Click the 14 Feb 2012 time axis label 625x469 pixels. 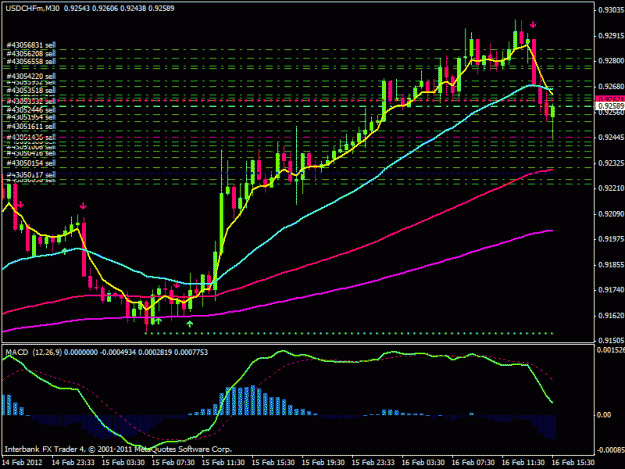click(x=22, y=463)
